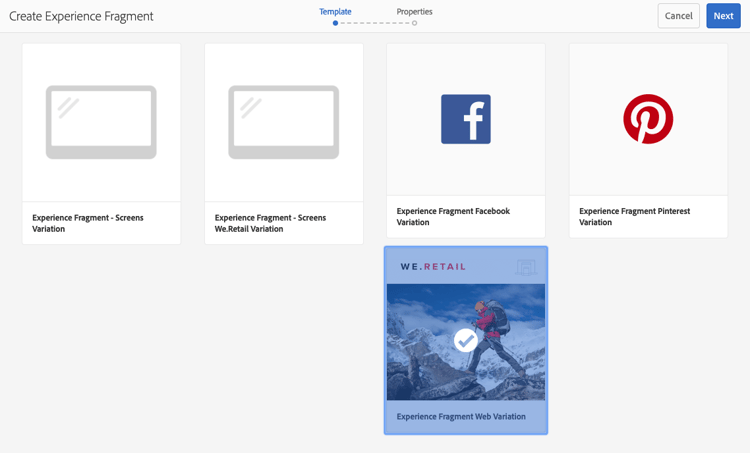The height and width of the screenshot is (453, 750).
Task: Click the filled Template step indicator dot
Action: point(335,23)
